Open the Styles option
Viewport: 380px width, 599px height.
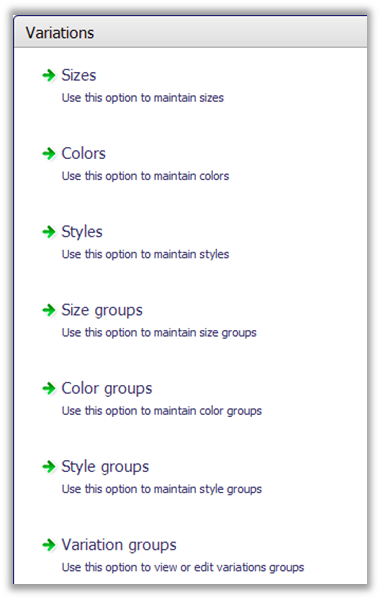tap(82, 232)
